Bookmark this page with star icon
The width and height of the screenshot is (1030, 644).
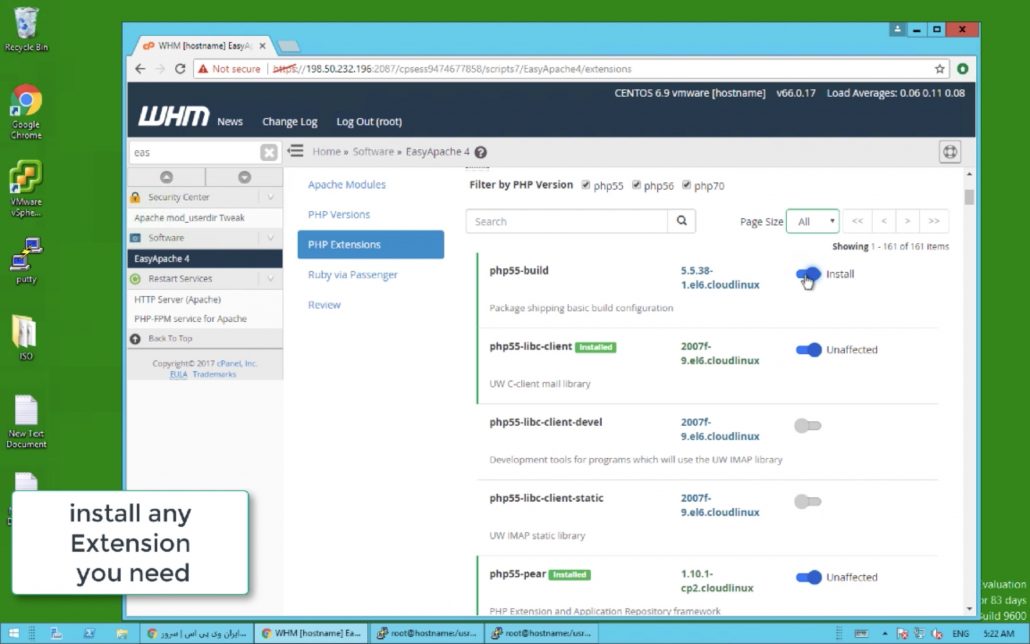939,69
